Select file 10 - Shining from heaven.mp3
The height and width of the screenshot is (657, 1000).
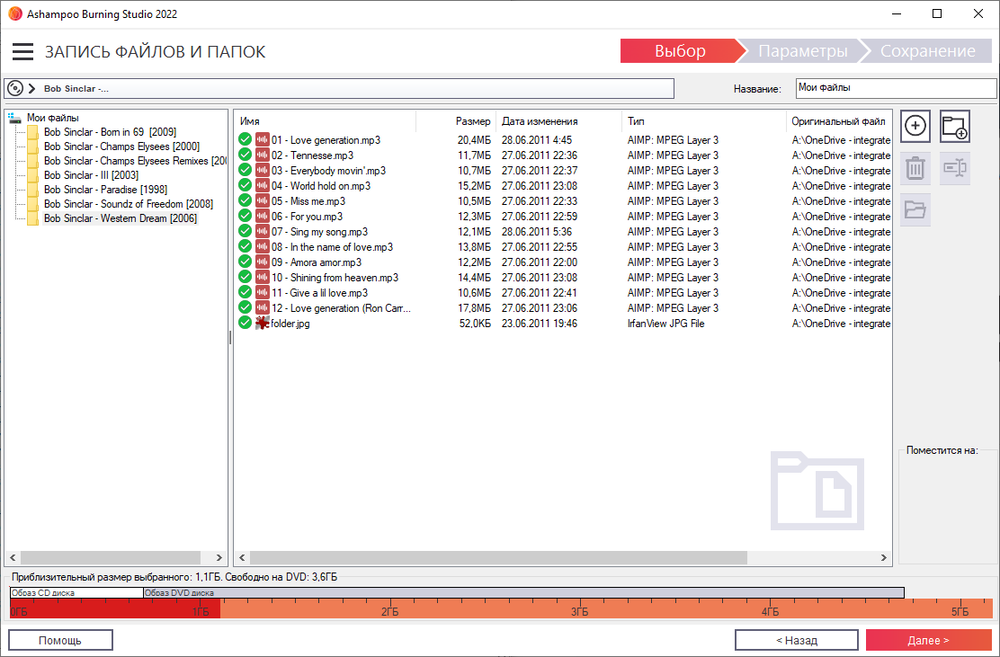335,277
